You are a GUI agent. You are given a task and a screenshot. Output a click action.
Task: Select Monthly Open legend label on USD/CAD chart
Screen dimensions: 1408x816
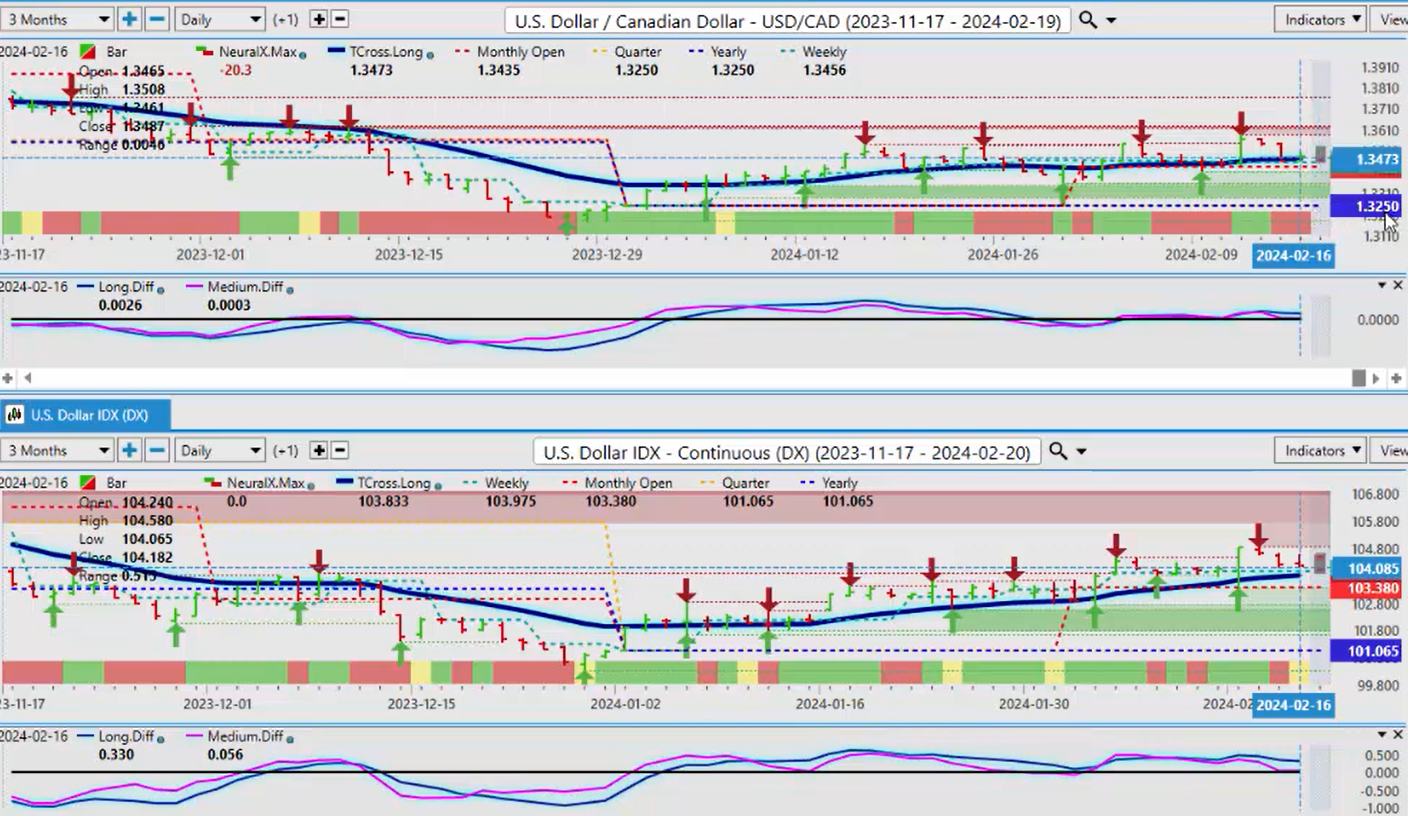click(x=520, y=51)
